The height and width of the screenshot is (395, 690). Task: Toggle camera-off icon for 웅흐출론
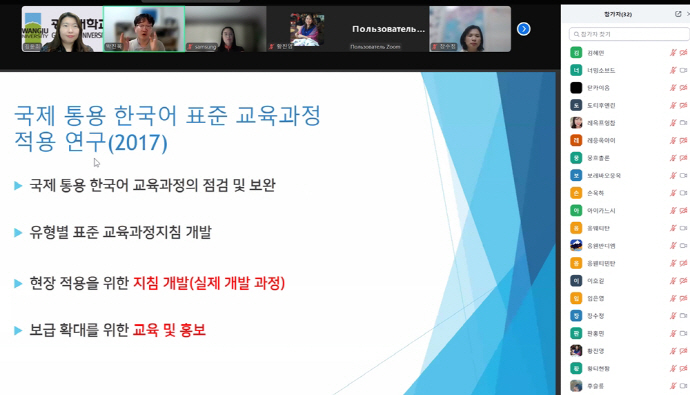683,158
